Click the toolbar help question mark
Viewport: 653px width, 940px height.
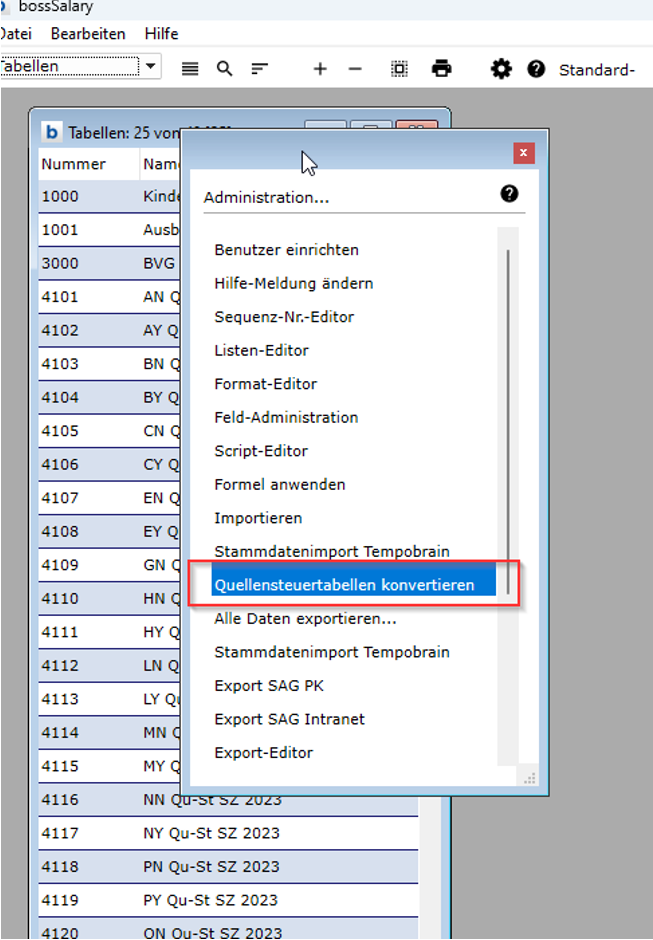click(x=536, y=69)
